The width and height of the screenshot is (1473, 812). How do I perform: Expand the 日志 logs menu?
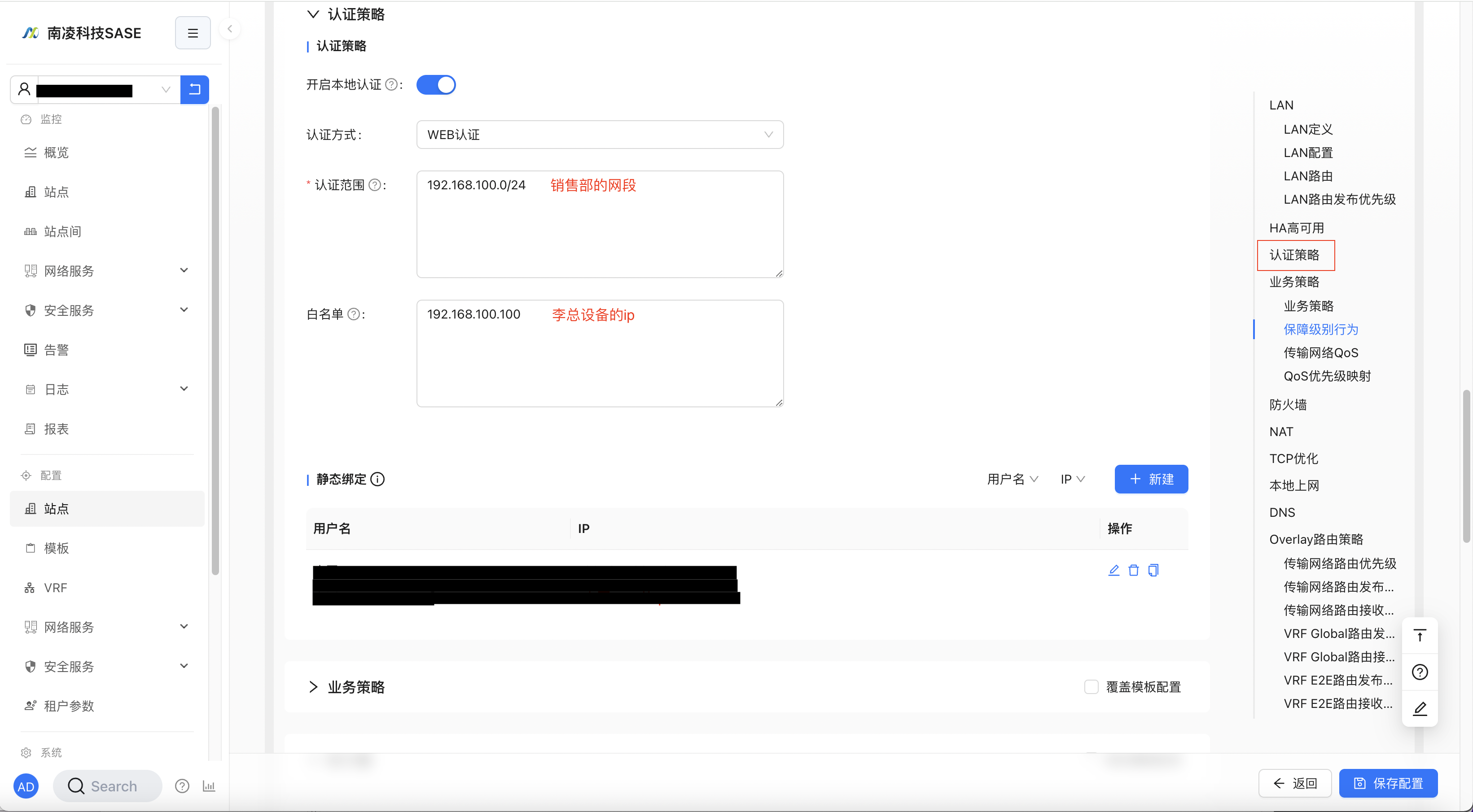point(106,389)
